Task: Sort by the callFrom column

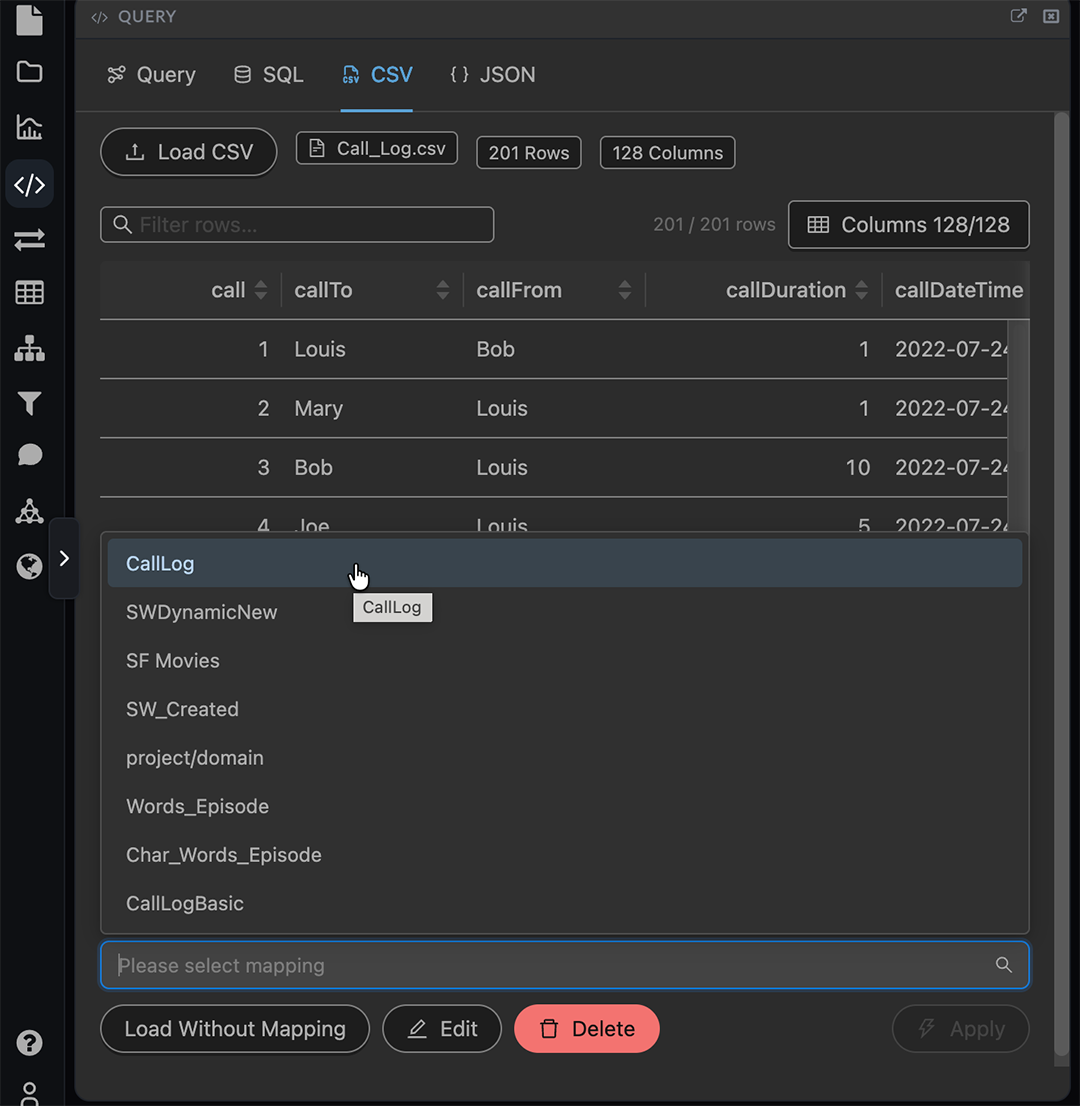Action: point(624,290)
